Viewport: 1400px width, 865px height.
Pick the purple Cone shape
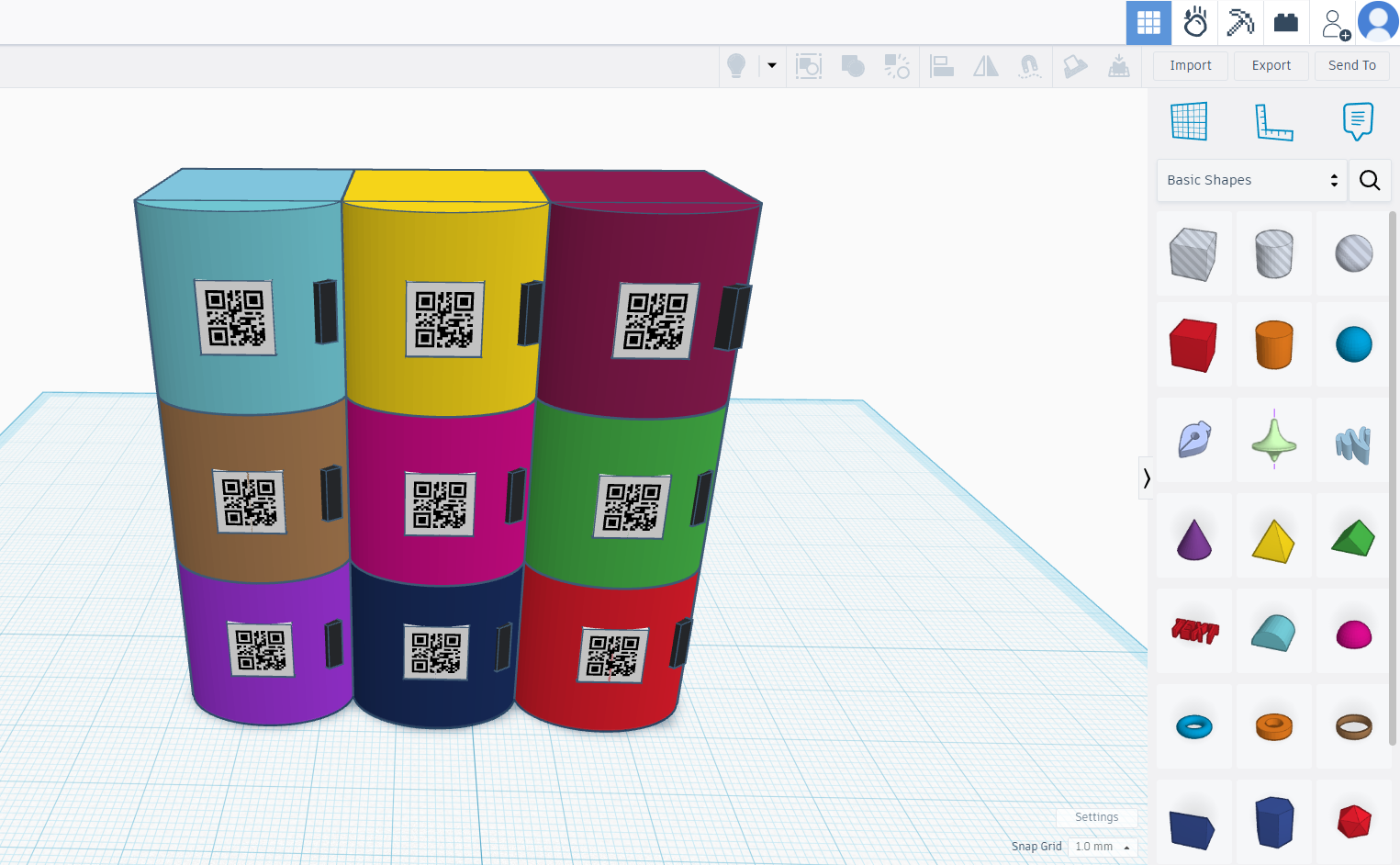[x=1193, y=538]
